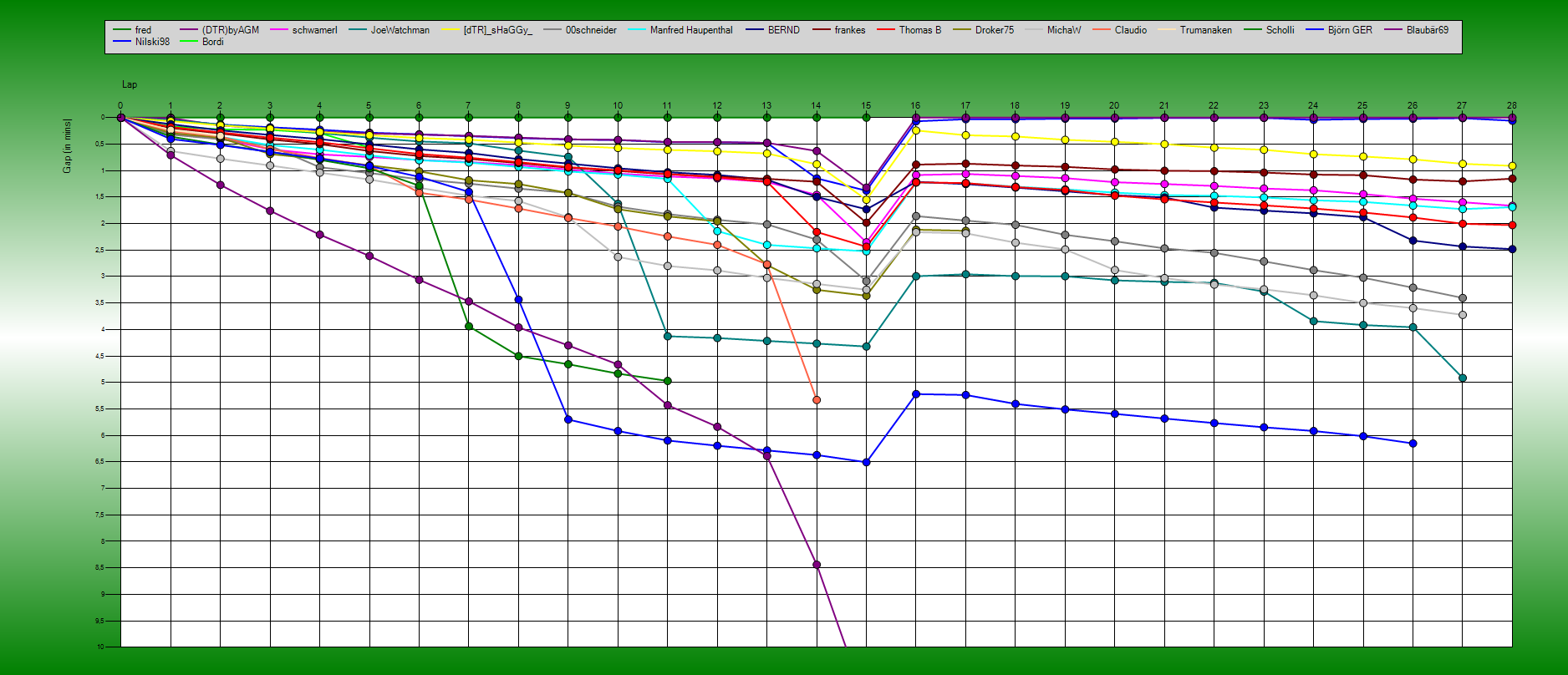This screenshot has height=675, width=1568.
Task: Click the 7.5 mark on the gap axis
Action: pyautogui.click(x=101, y=515)
